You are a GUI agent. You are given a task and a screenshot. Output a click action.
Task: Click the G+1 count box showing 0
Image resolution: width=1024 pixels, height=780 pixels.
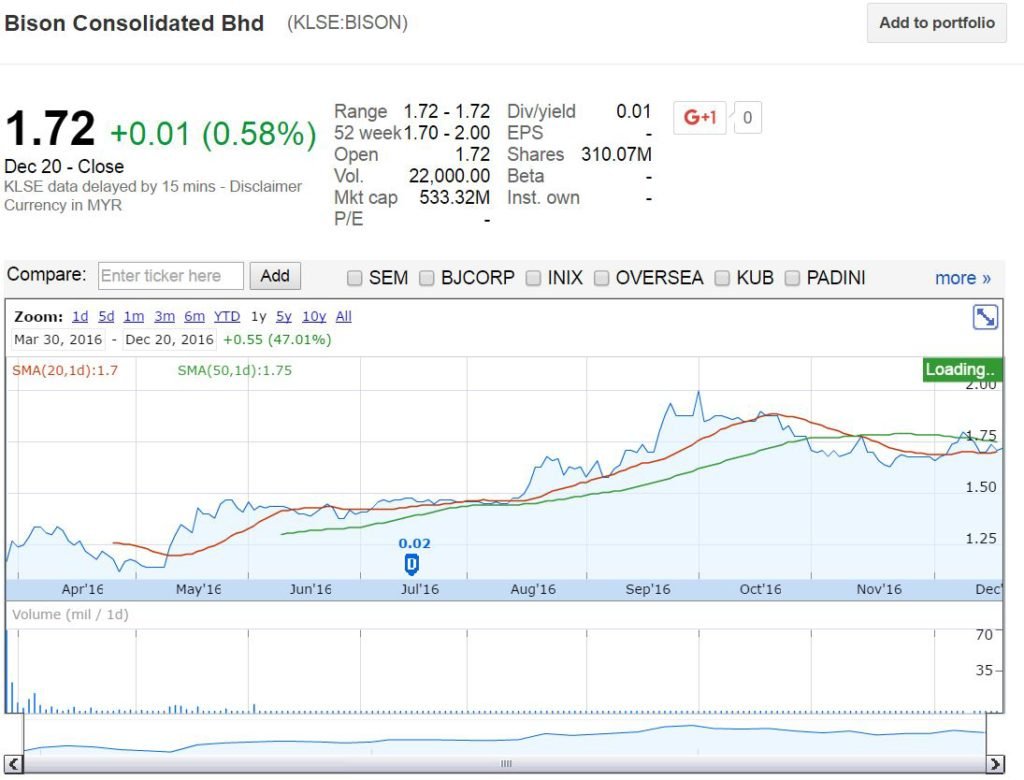coord(747,118)
